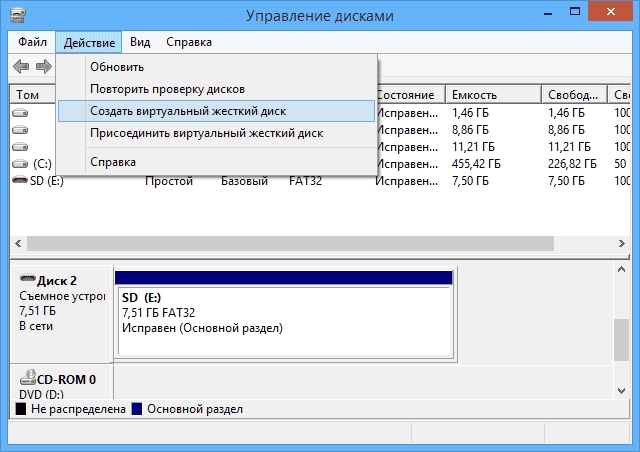Select Повторить проверку дисков menu entry
Screen dimensions: 640x452
pos(167,89)
